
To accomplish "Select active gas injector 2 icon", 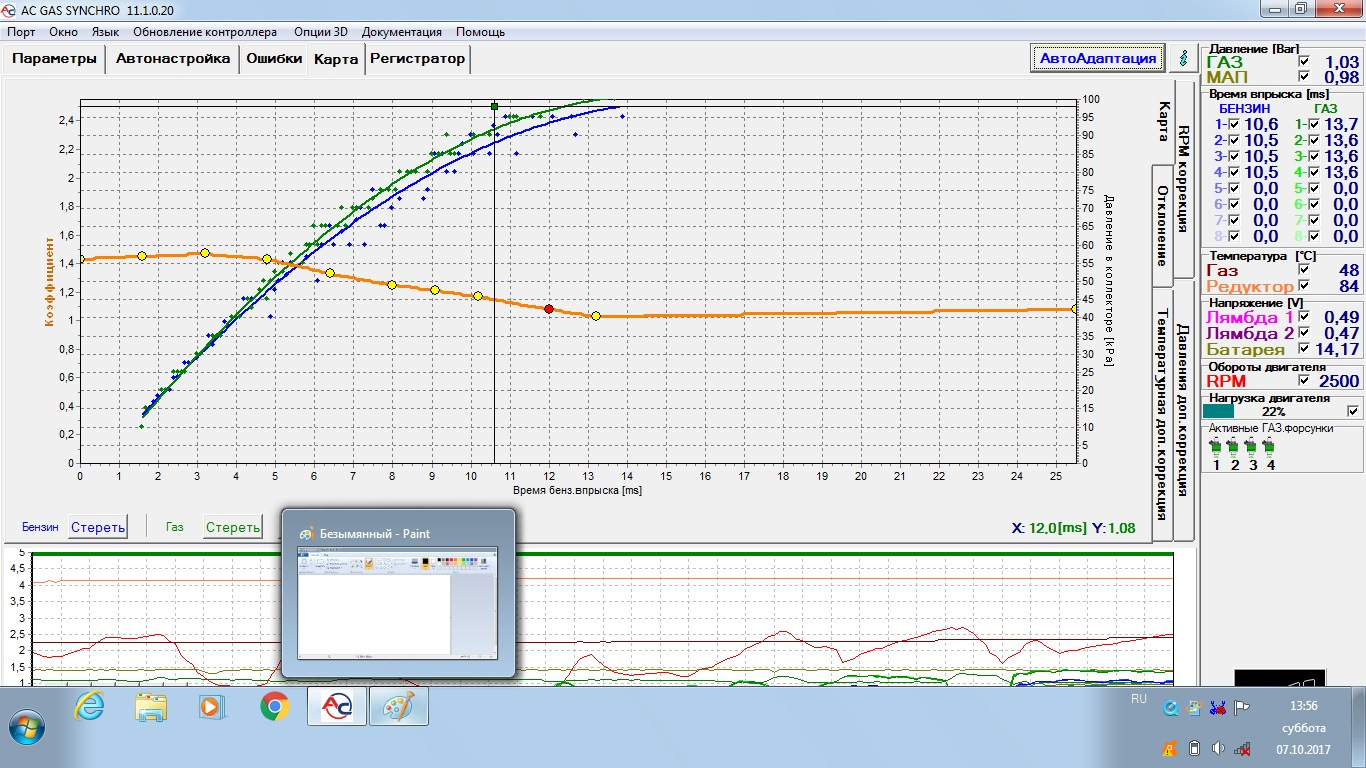I will 1234,445.
